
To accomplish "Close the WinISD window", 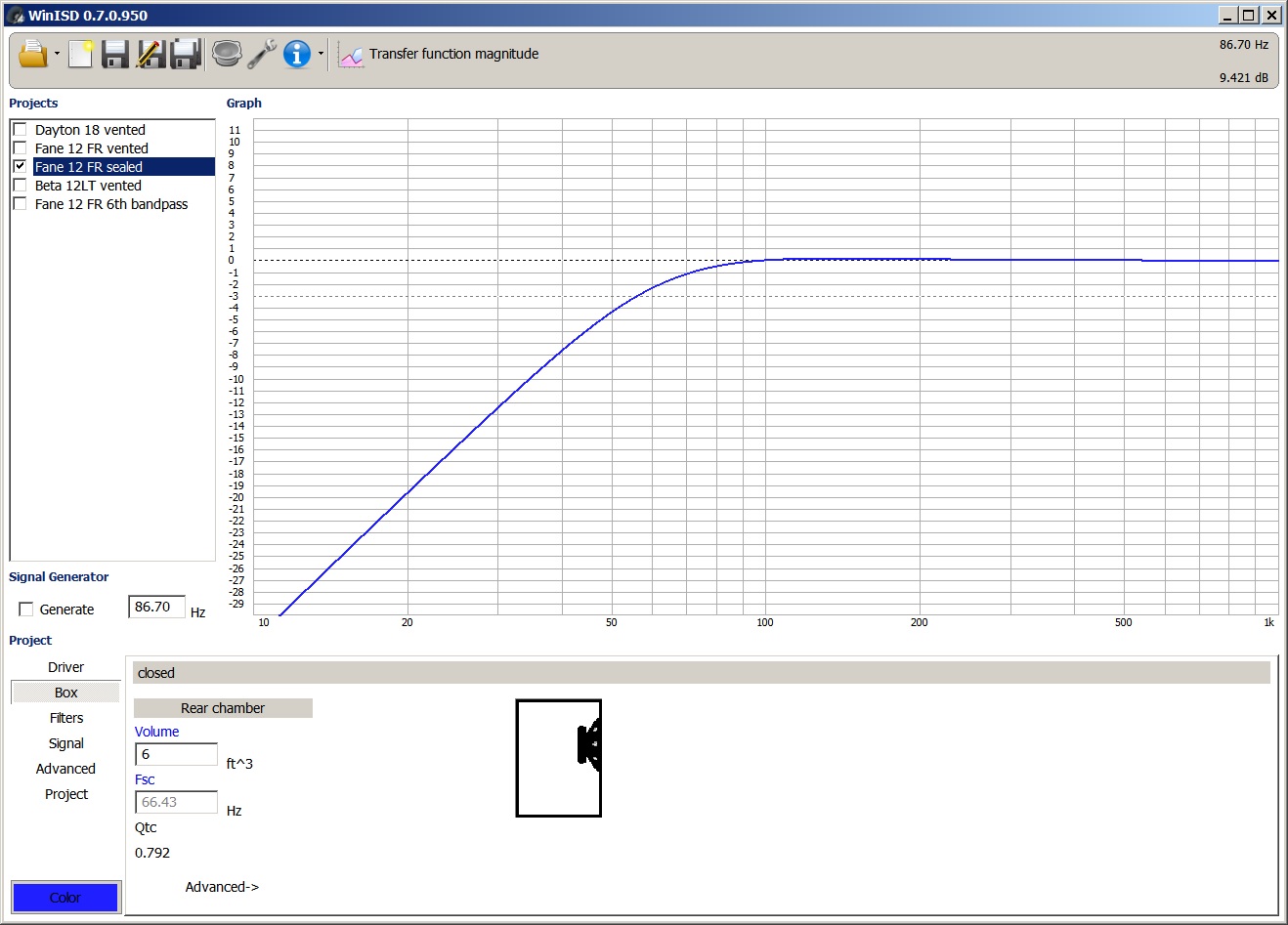I will click(1271, 15).
